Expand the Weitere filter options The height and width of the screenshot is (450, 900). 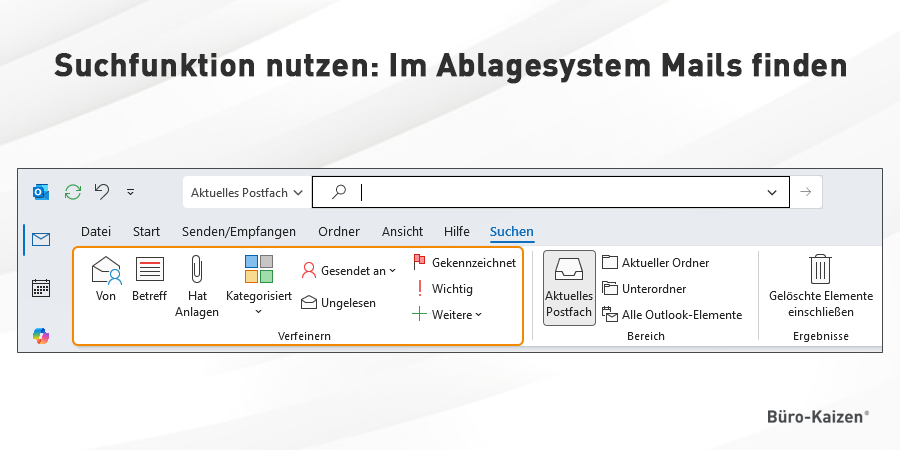click(447, 315)
